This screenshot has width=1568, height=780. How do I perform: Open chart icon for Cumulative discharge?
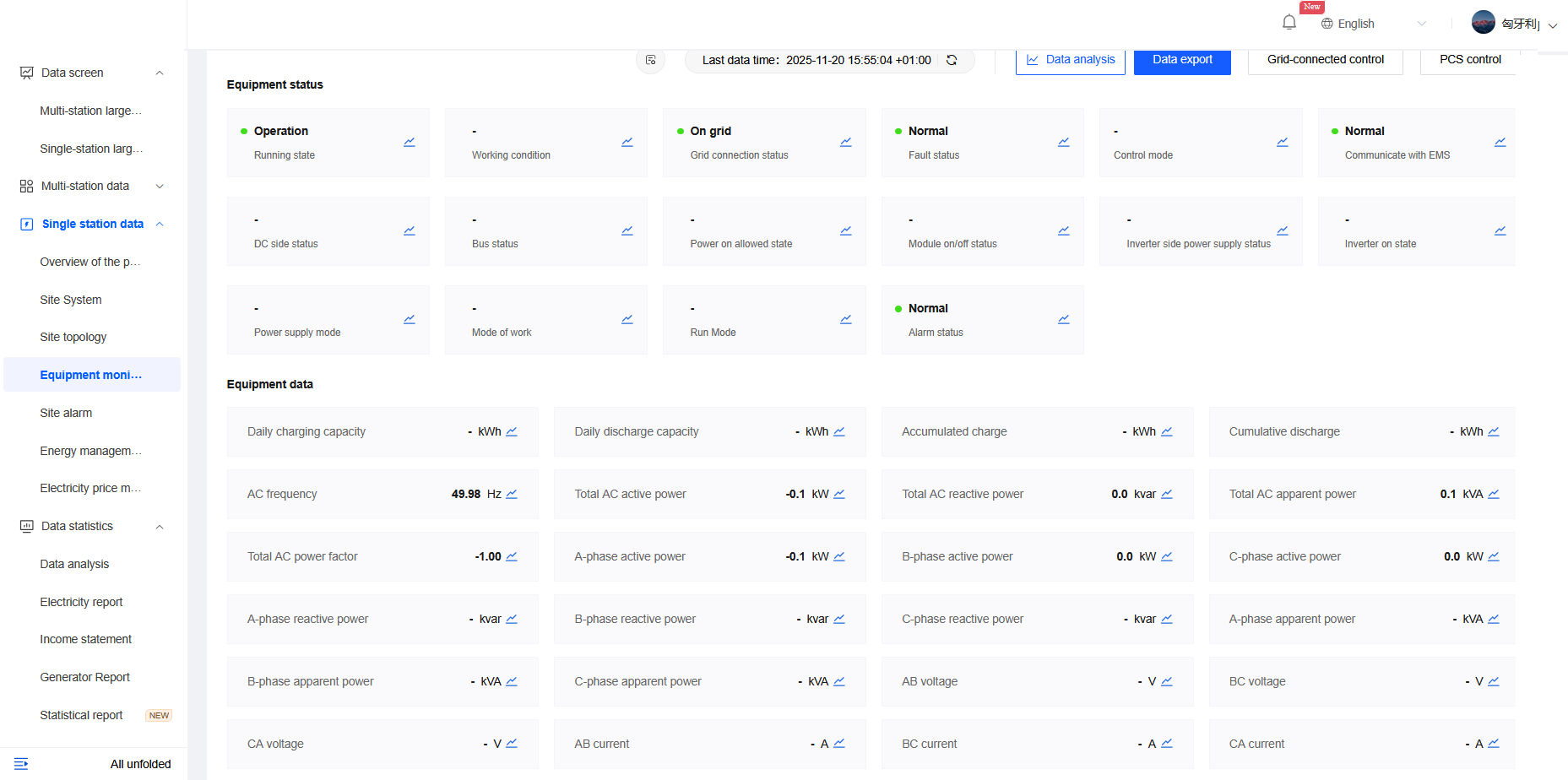(1494, 431)
